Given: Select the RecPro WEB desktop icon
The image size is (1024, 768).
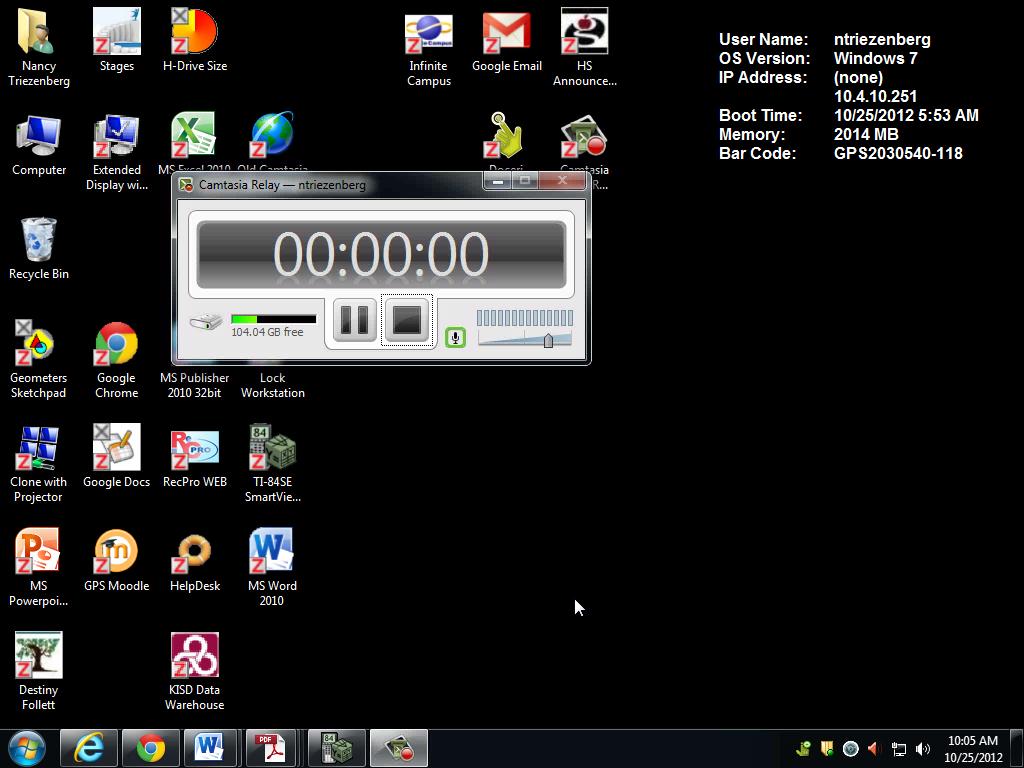Looking at the screenshot, I should coord(195,459).
